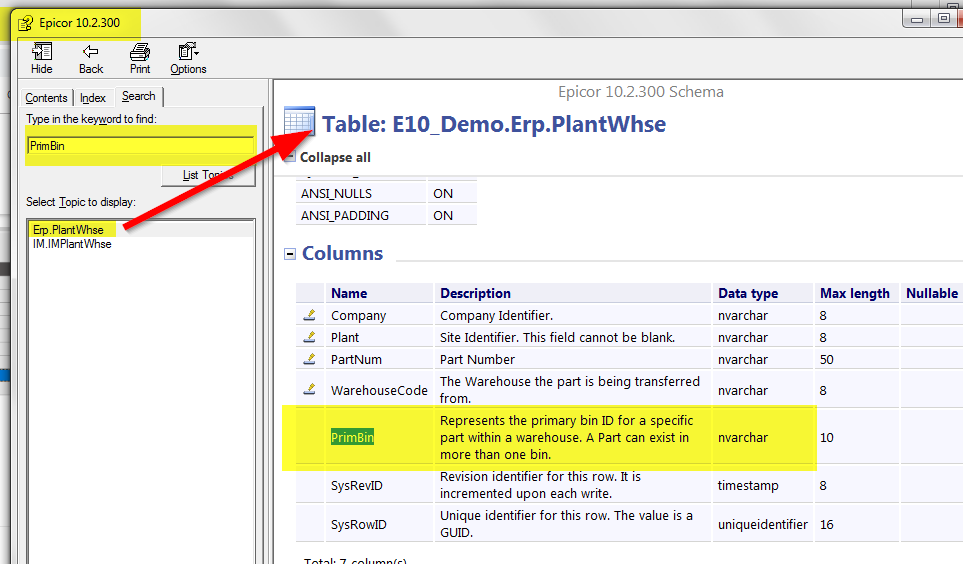Maximize the Epicor help window
Image resolution: width=963 pixels, height=564 pixels.
944,19
